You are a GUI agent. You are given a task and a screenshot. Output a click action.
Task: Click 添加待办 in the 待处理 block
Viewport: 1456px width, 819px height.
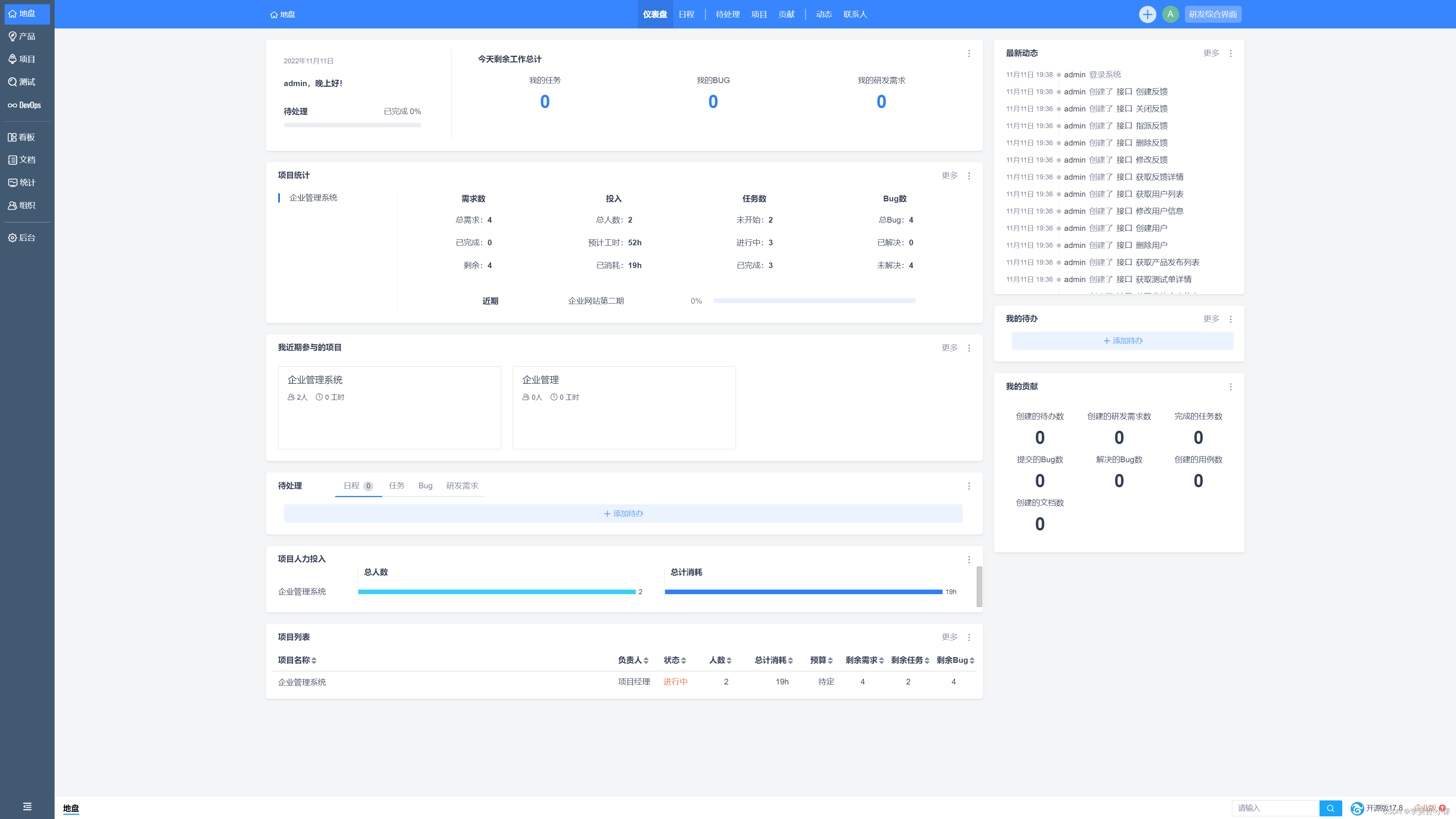623,513
